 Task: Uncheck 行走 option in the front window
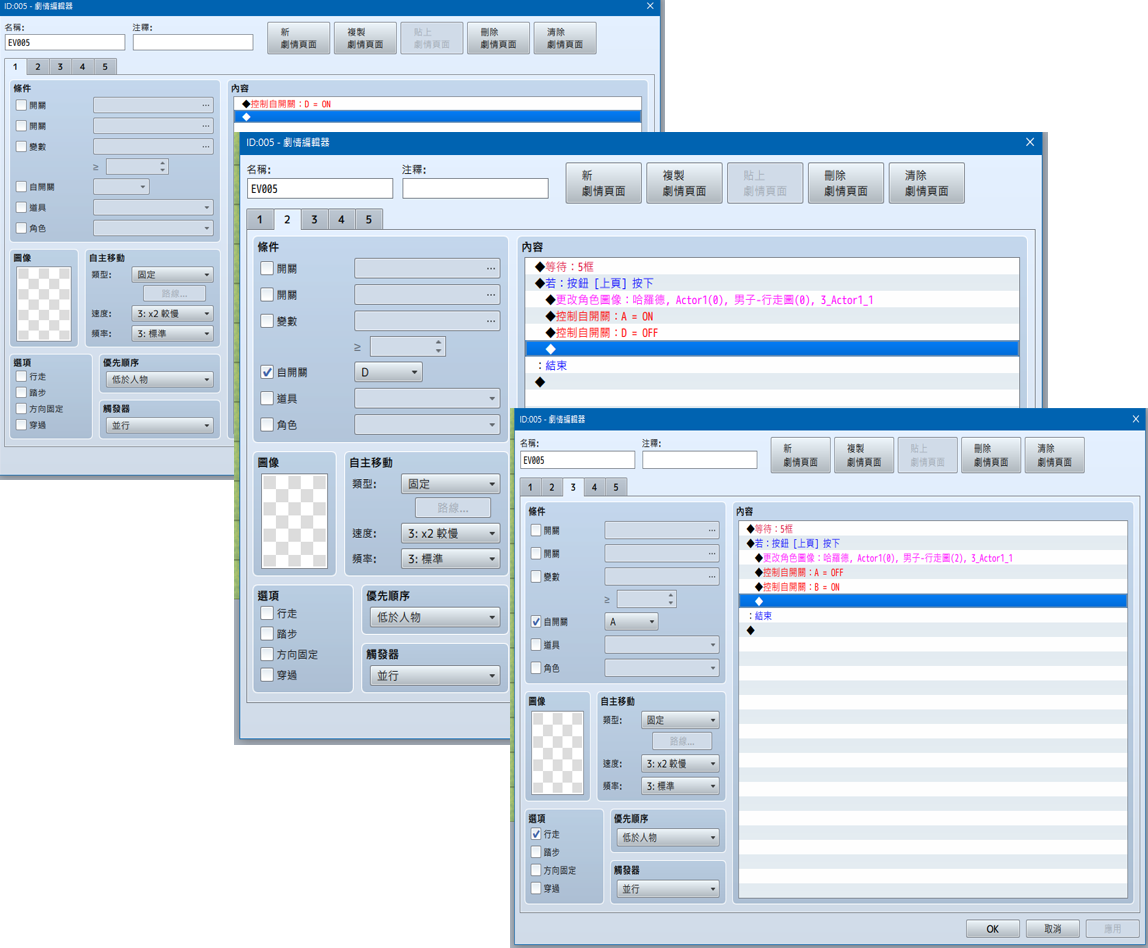click(537, 834)
